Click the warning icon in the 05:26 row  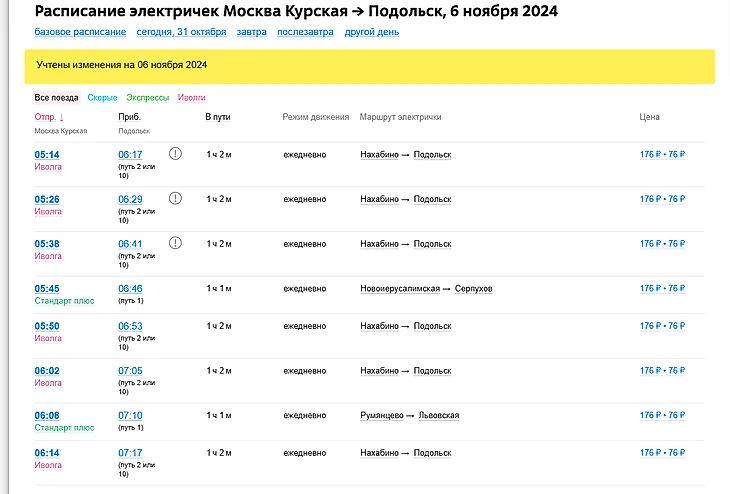[x=175, y=198]
